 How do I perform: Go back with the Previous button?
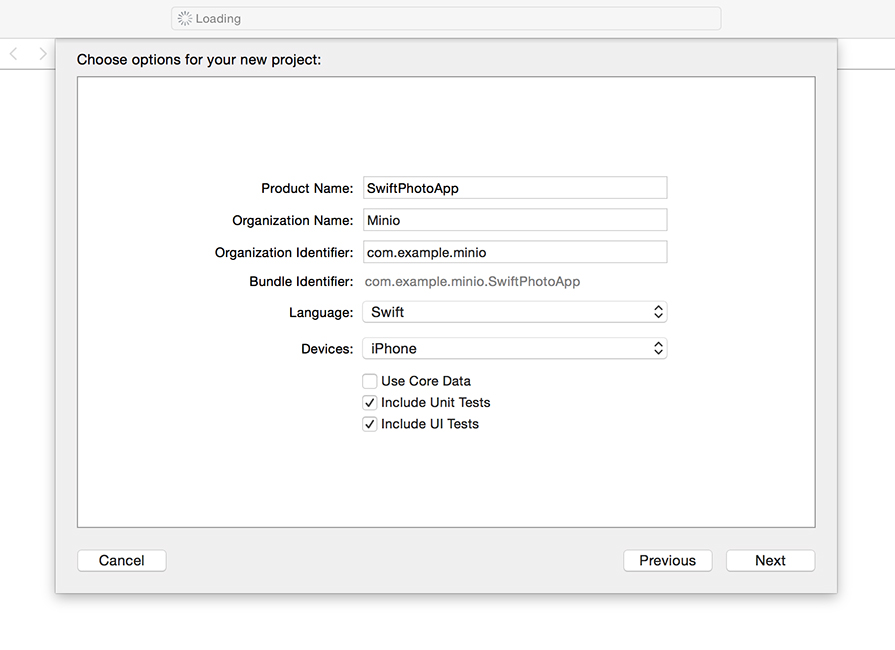pyautogui.click(x=667, y=561)
